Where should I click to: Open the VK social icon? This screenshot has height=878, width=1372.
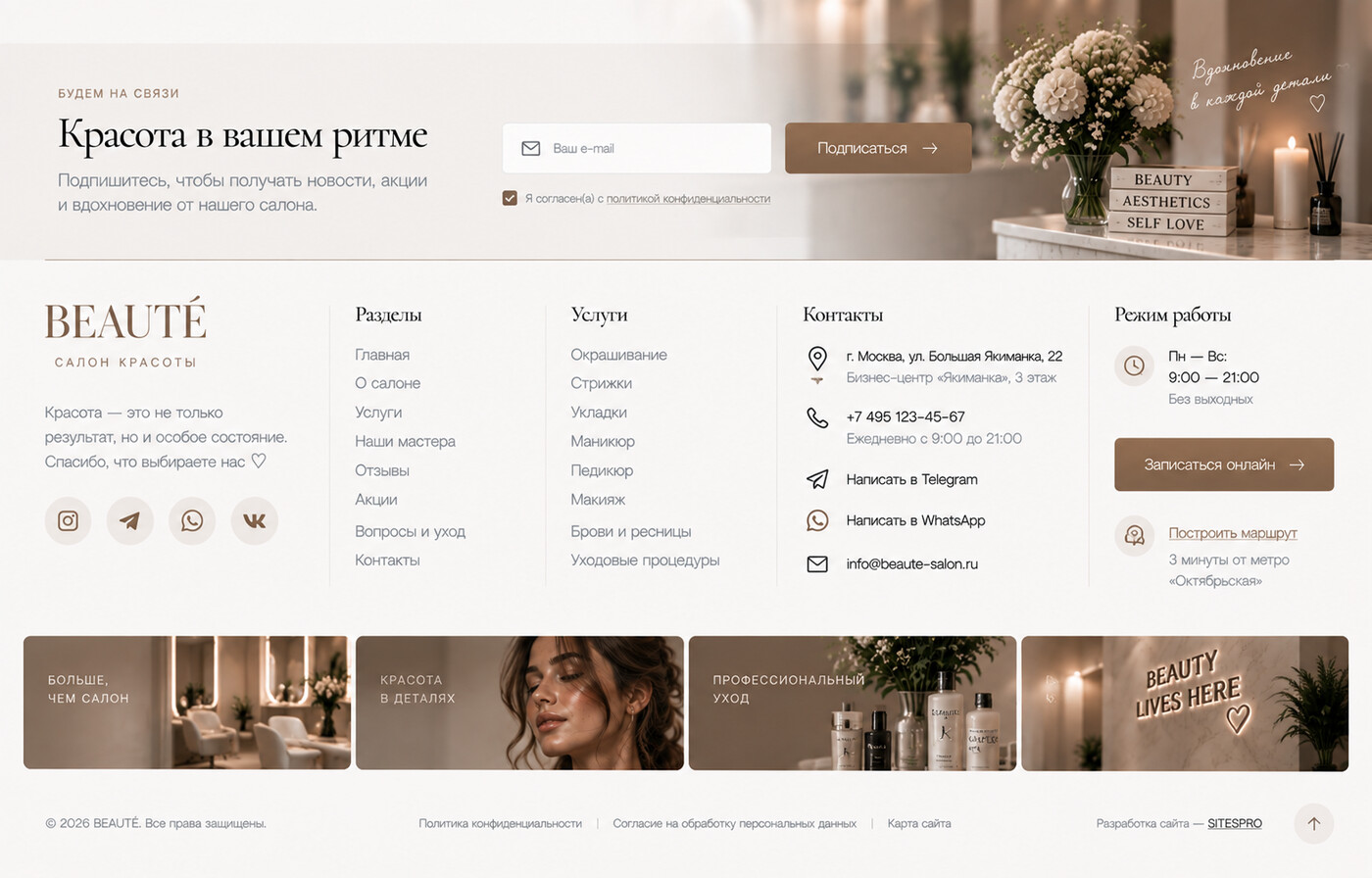click(x=255, y=520)
